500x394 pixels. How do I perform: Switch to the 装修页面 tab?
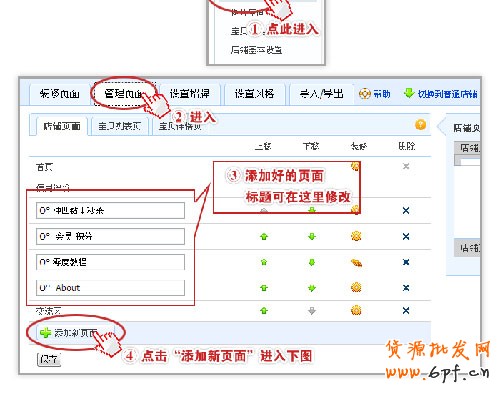coord(59,94)
